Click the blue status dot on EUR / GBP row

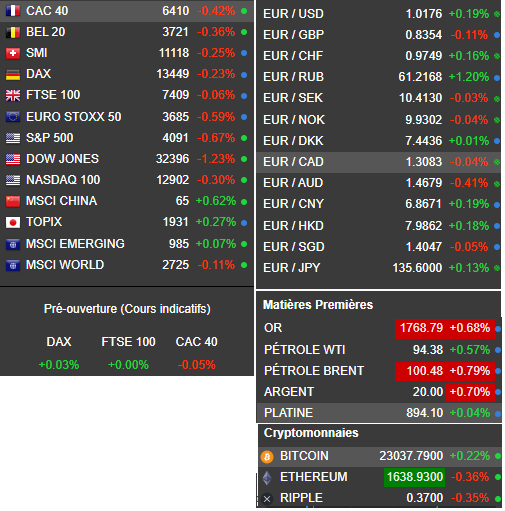pyautogui.click(x=497, y=35)
